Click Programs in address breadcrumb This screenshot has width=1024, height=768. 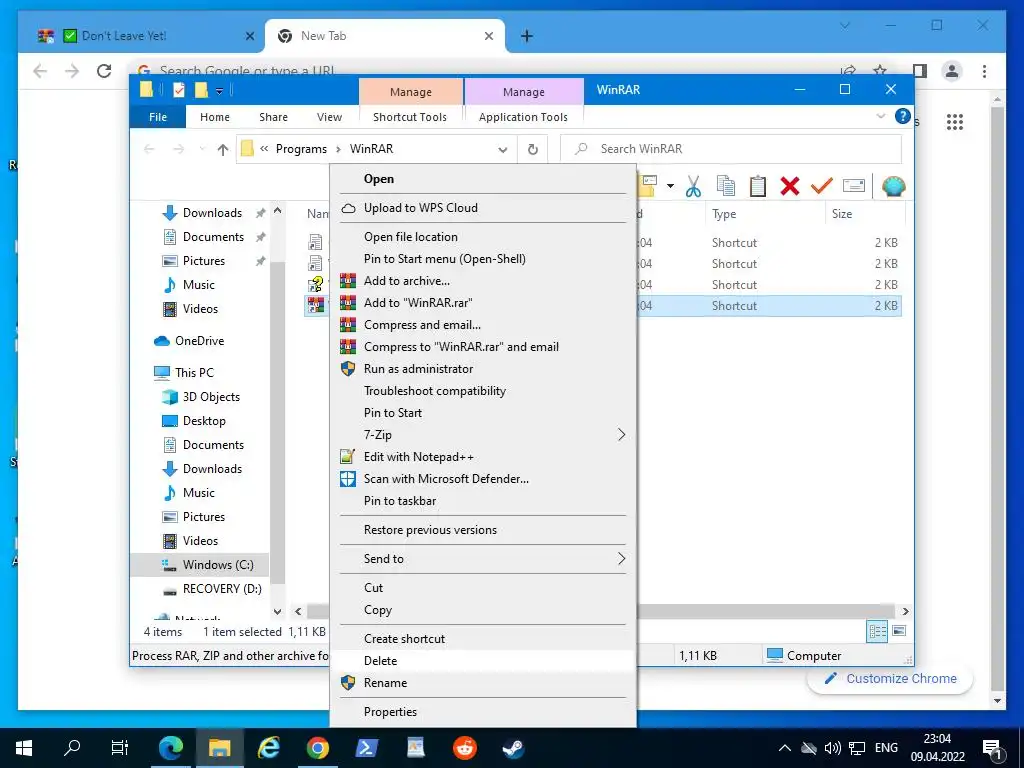[x=301, y=149]
